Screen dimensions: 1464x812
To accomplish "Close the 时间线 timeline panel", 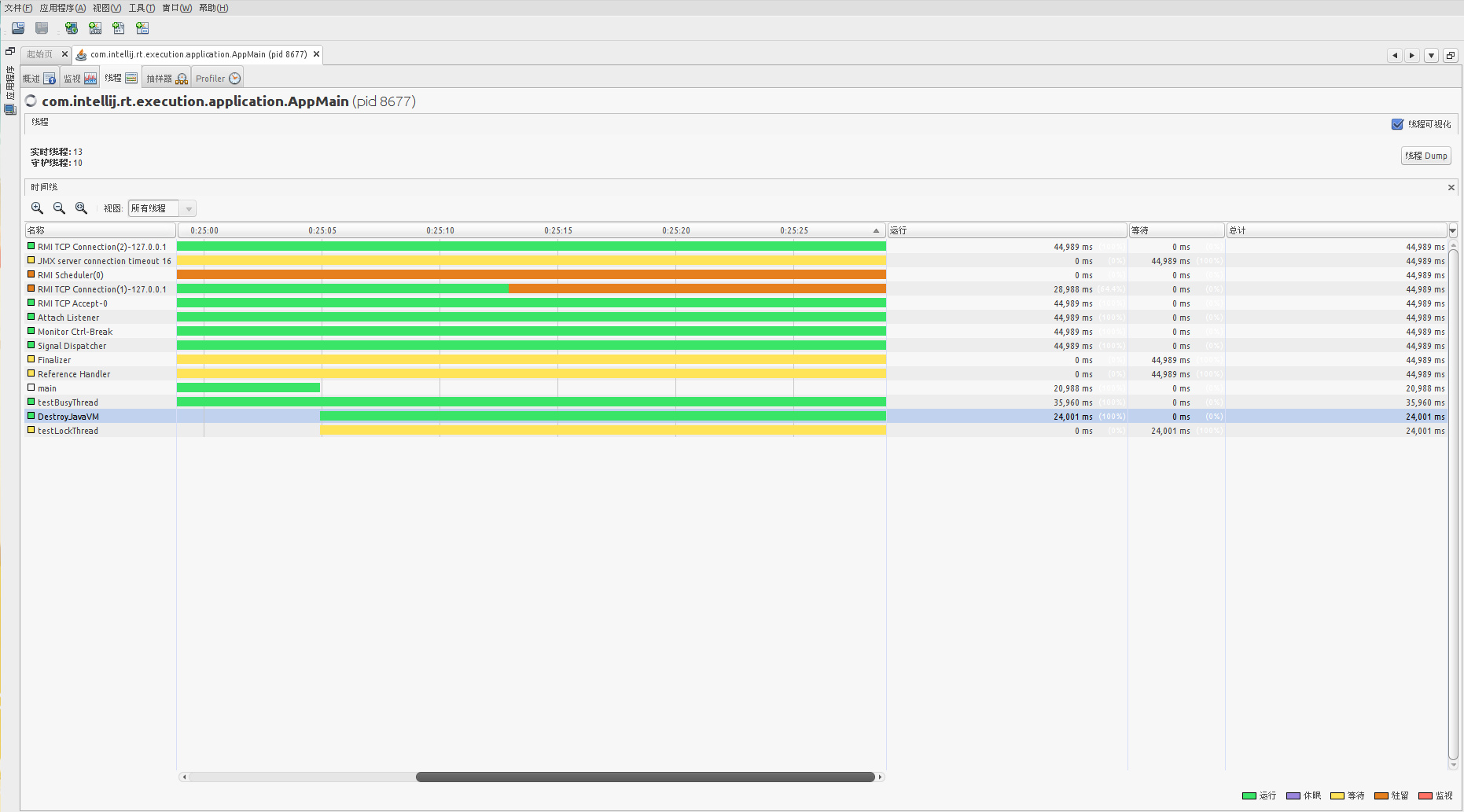I will tap(1451, 187).
